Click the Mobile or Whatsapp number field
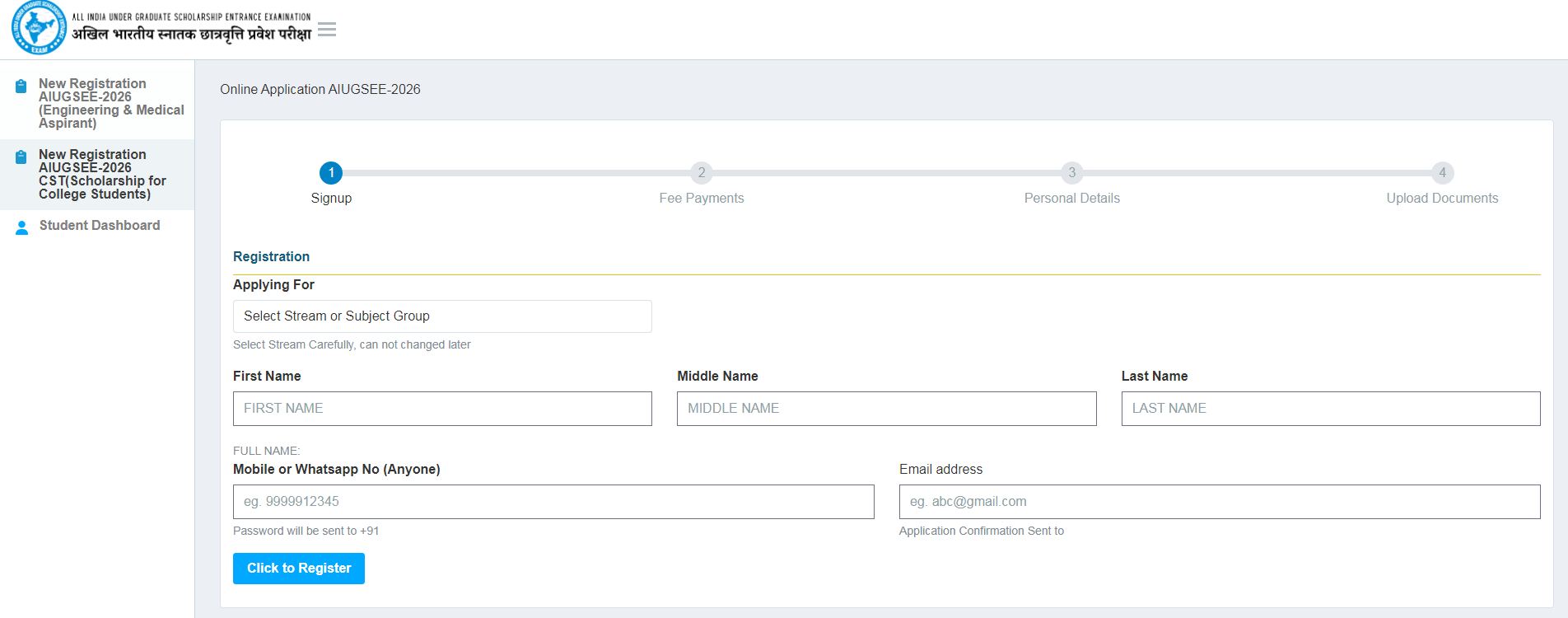Viewport: 1568px width, 618px height. [x=553, y=502]
